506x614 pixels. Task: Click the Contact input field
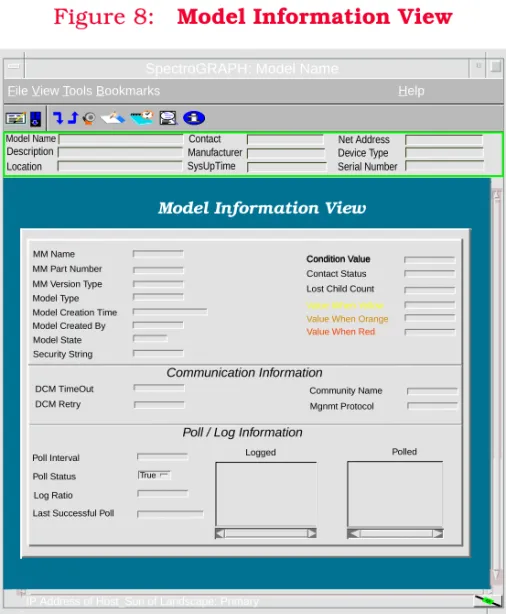[x=286, y=139]
